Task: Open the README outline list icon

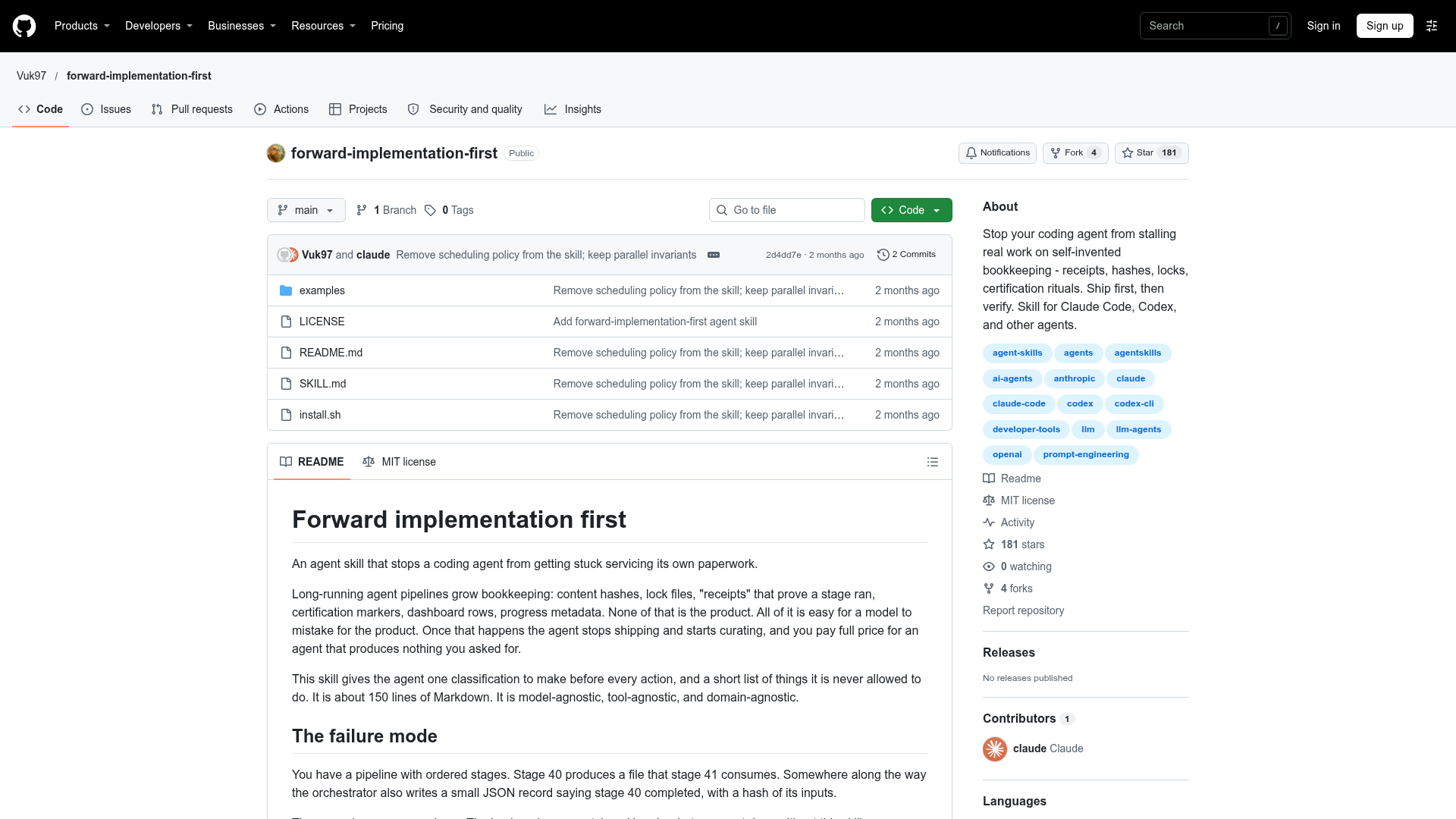Action: (x=933, y=462)
